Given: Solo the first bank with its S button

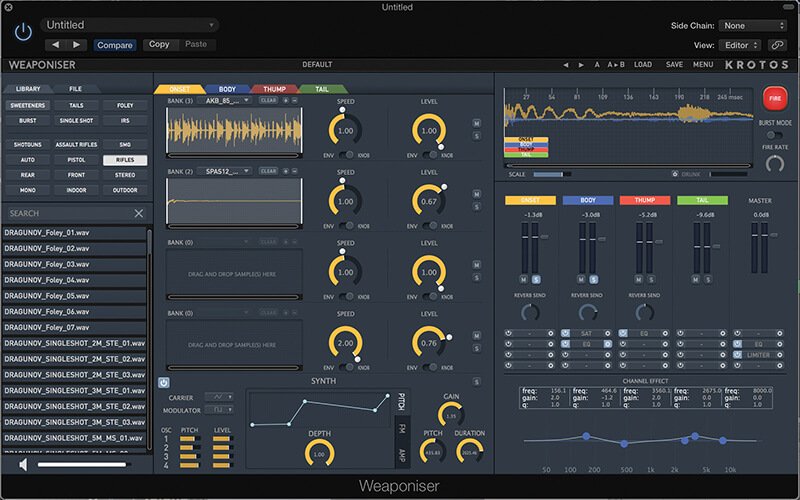Looking at the screenshot, I should [476, 136].
